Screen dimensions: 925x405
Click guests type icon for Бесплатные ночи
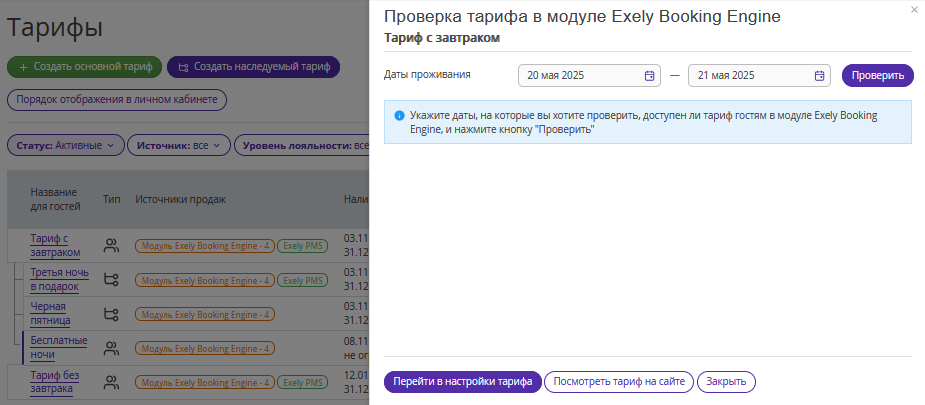click(111, 348)
